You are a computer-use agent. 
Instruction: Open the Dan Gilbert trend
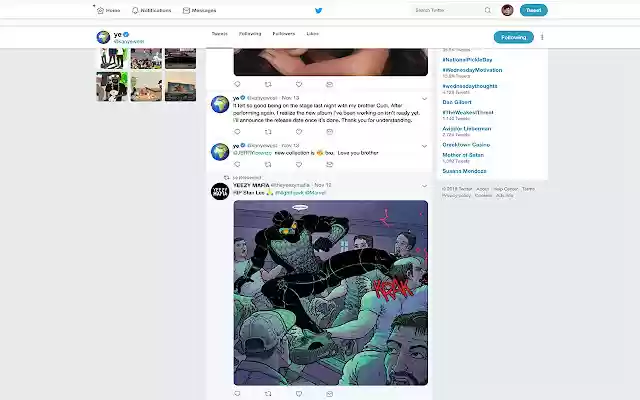pyautogui.click(x=457, y=102)
